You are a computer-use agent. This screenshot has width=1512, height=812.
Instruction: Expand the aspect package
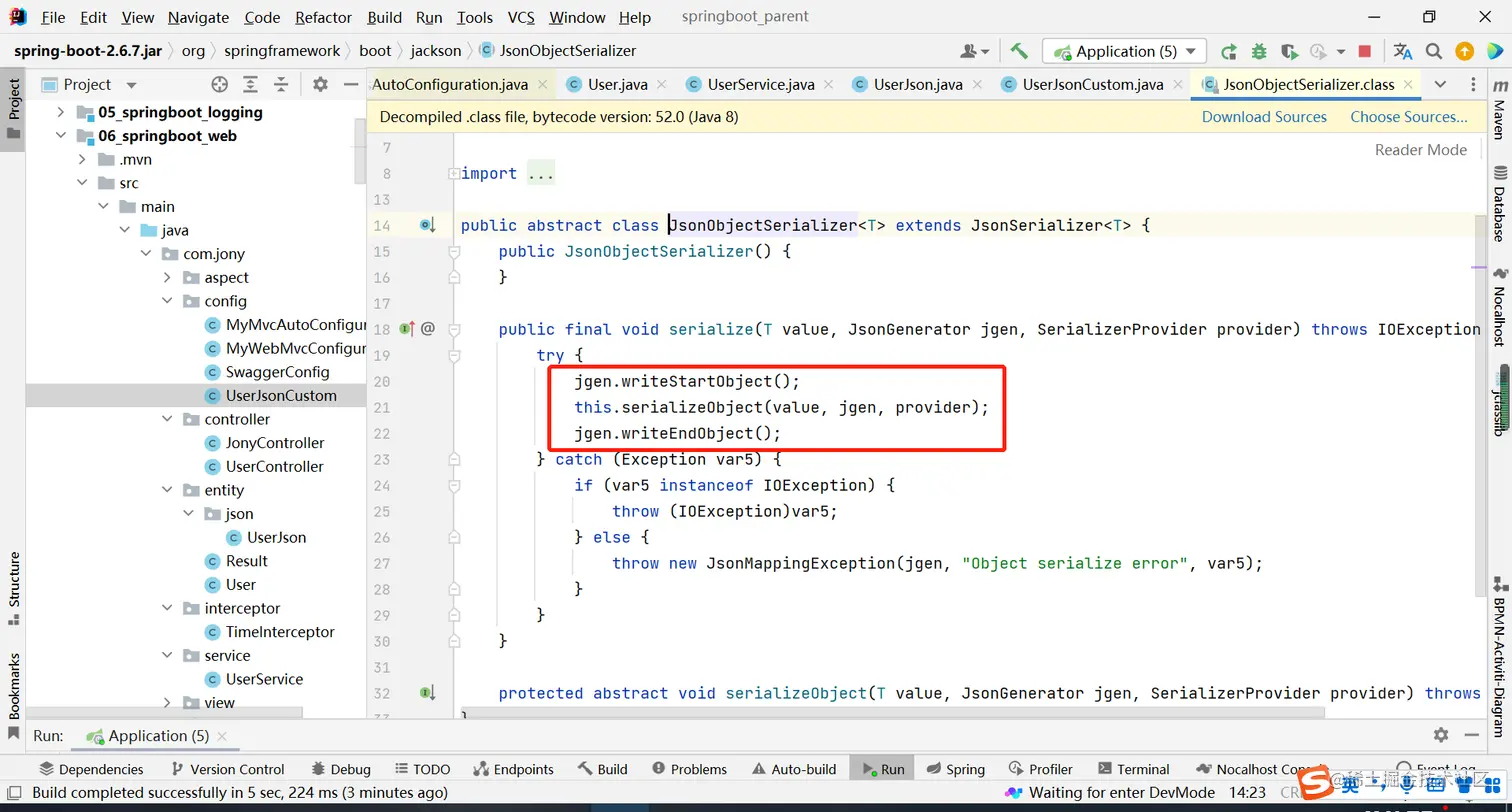[167, 277]
